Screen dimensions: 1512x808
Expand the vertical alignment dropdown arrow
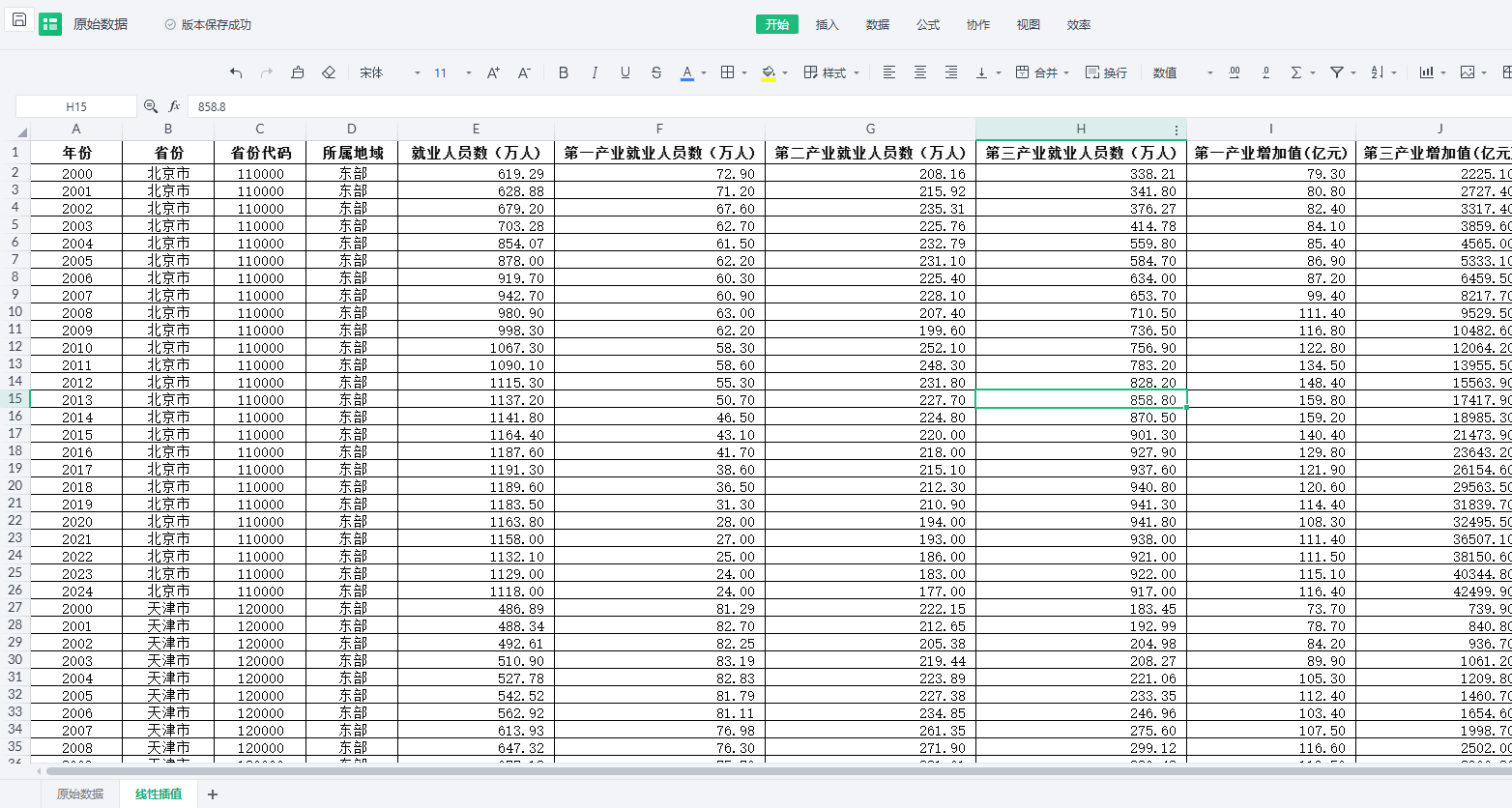(998, 73)
